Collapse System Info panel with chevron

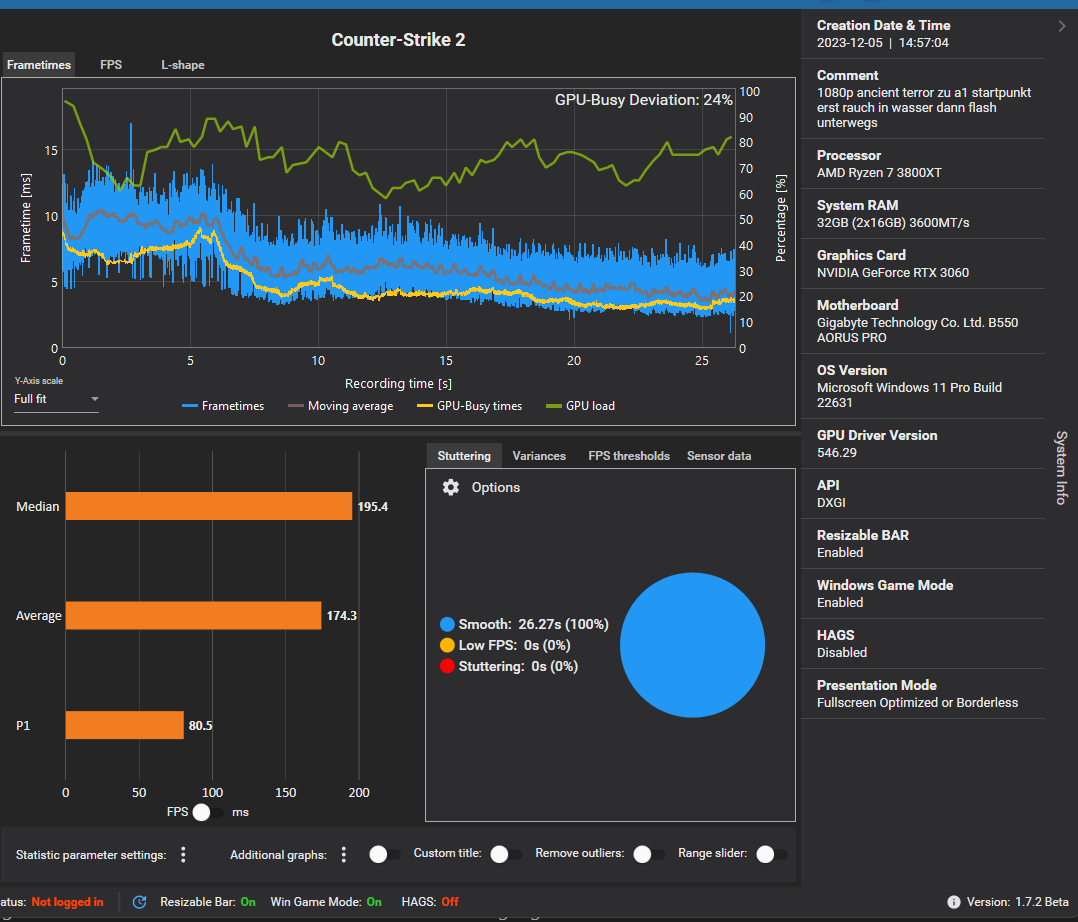(x=1062, y=26)
